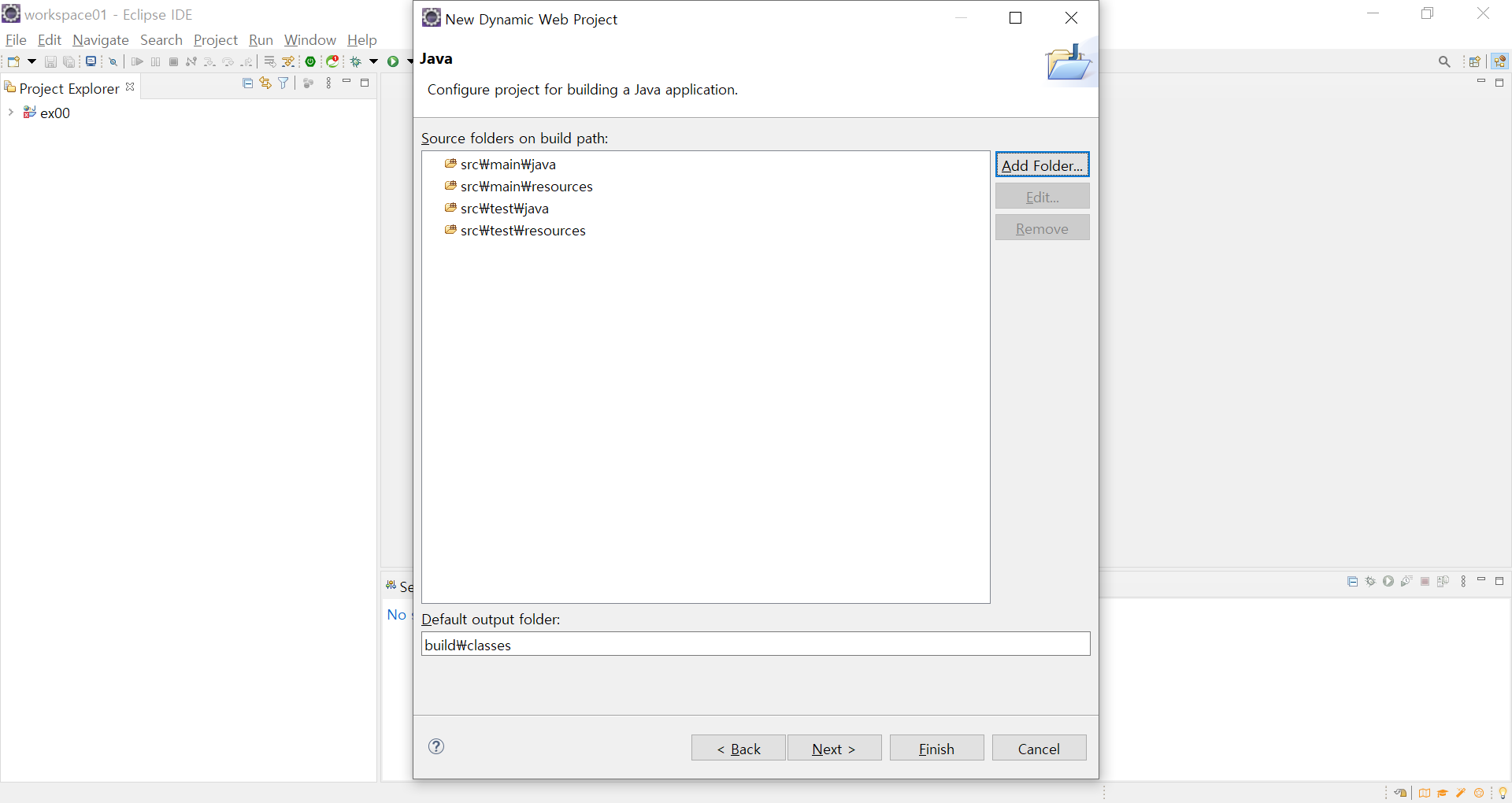
Task: Click the Next > button in wizard
Action: [x=834, y=748]
